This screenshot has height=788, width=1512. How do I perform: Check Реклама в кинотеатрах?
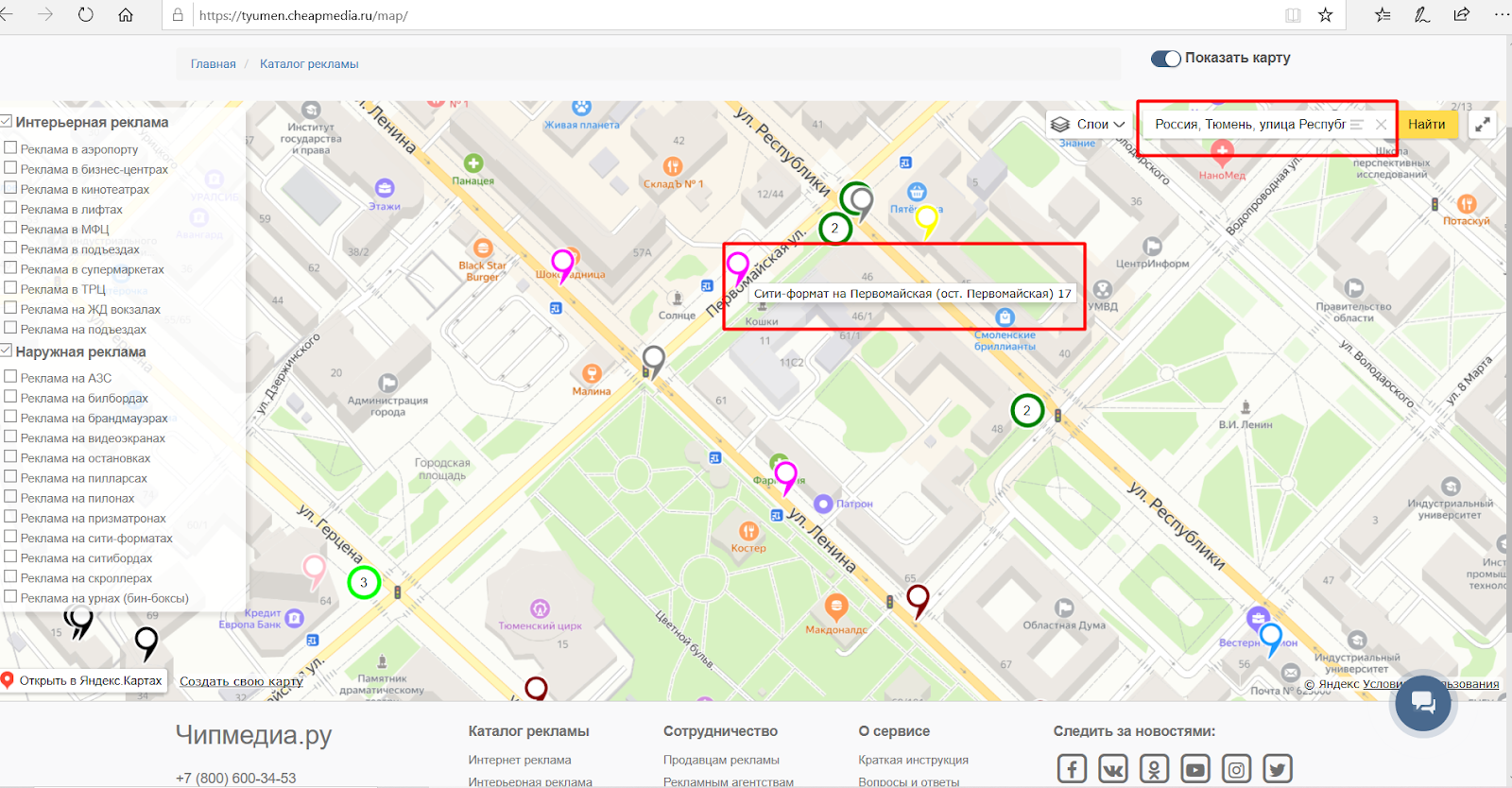click(x=11, y=187)
